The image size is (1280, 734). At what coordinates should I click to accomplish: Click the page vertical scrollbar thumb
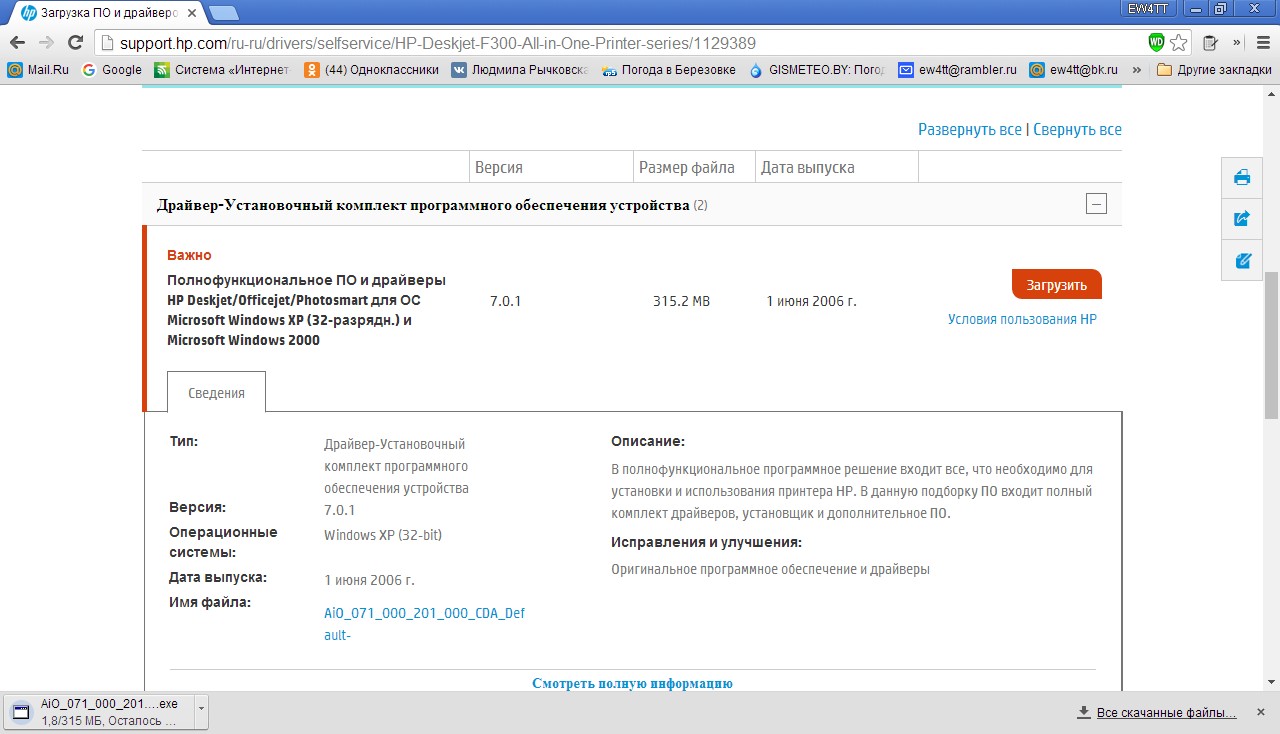1271,345
